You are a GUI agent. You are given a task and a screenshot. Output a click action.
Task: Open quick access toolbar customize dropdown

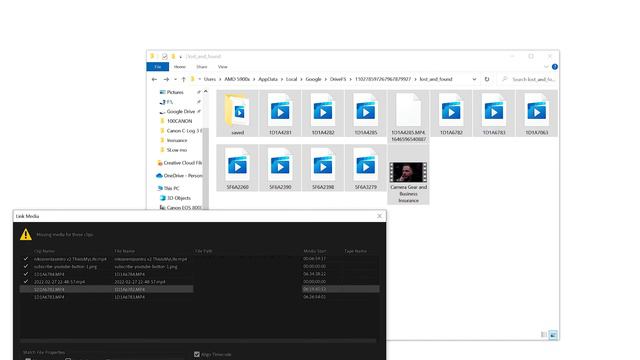click(180, 57)
